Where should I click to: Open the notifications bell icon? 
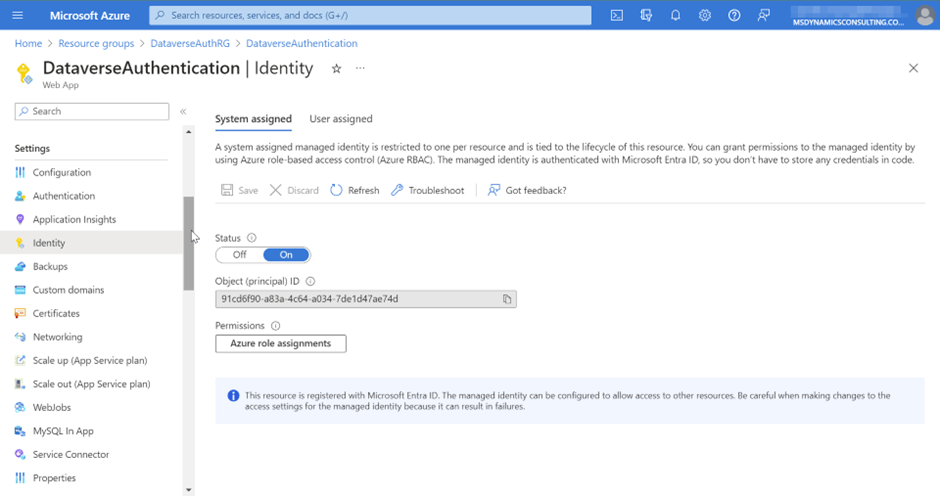676,16
